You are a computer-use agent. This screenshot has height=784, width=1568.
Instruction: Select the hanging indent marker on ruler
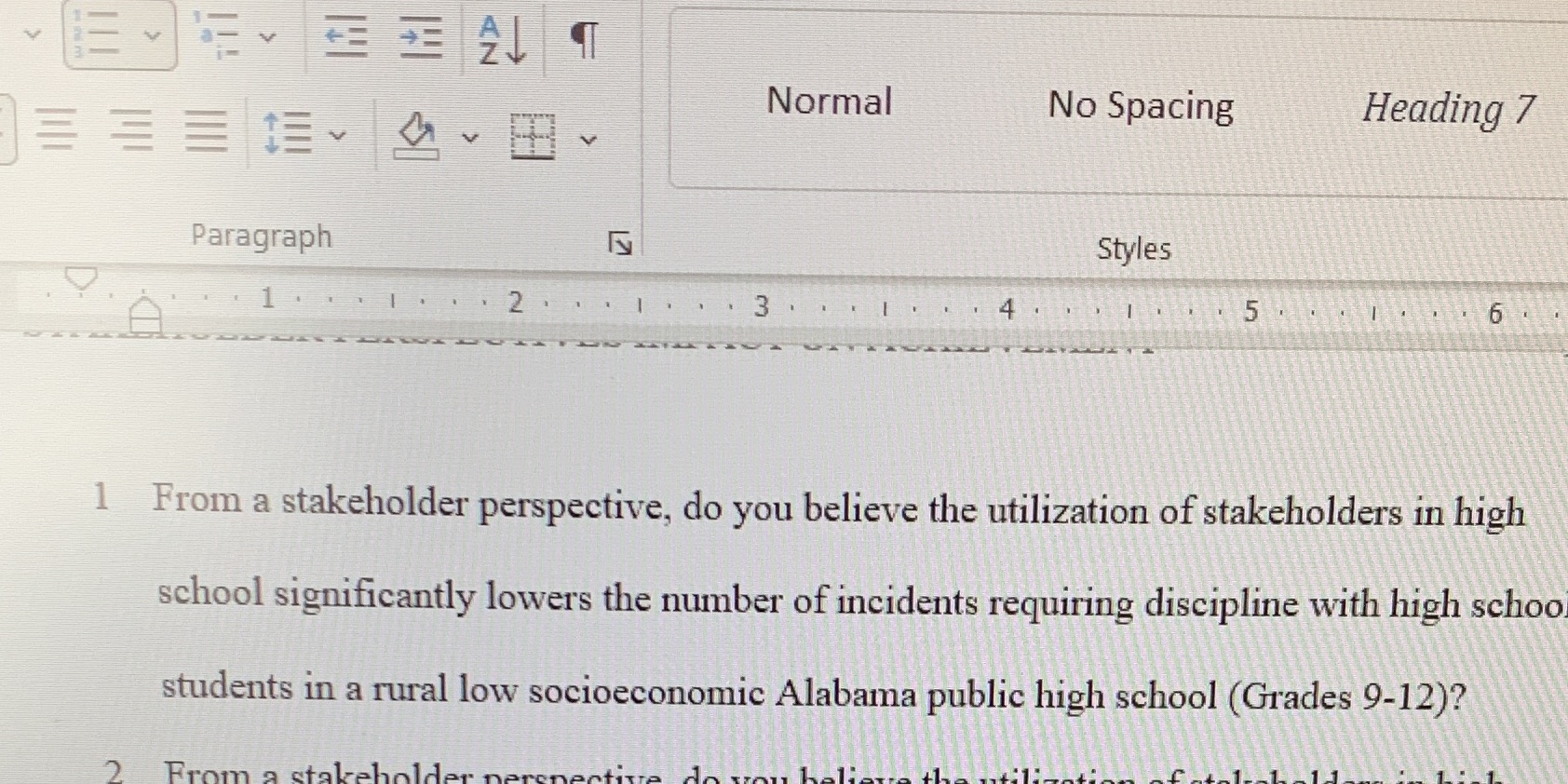[144, 307]
